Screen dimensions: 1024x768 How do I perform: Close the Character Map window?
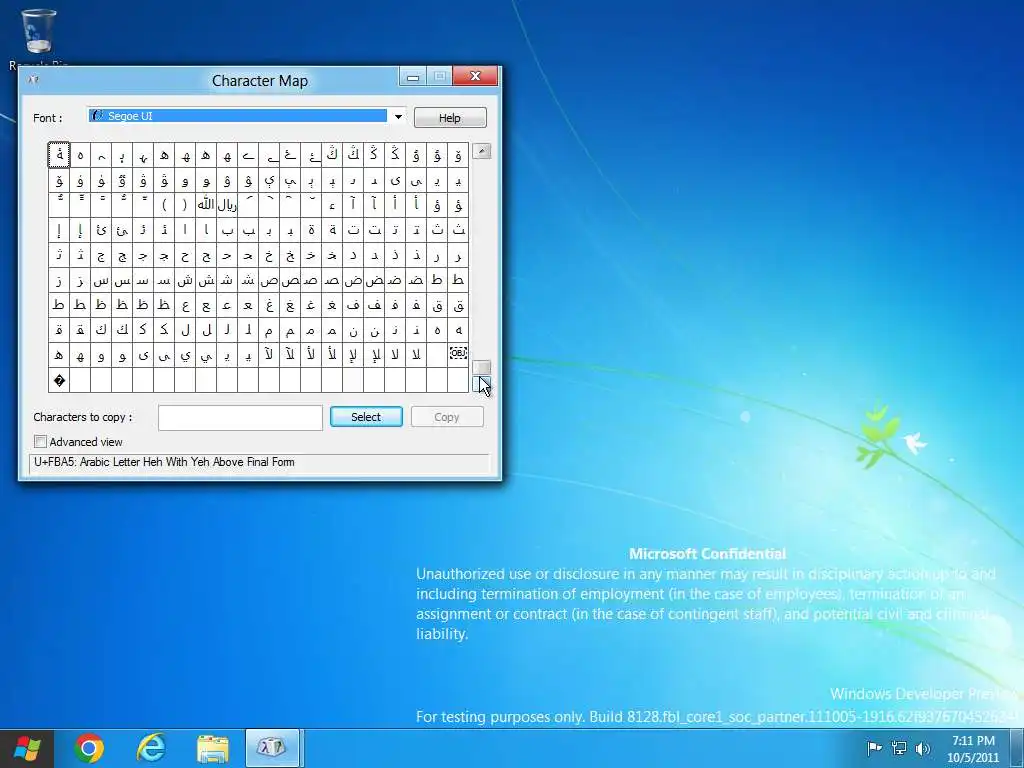(475, 76)
